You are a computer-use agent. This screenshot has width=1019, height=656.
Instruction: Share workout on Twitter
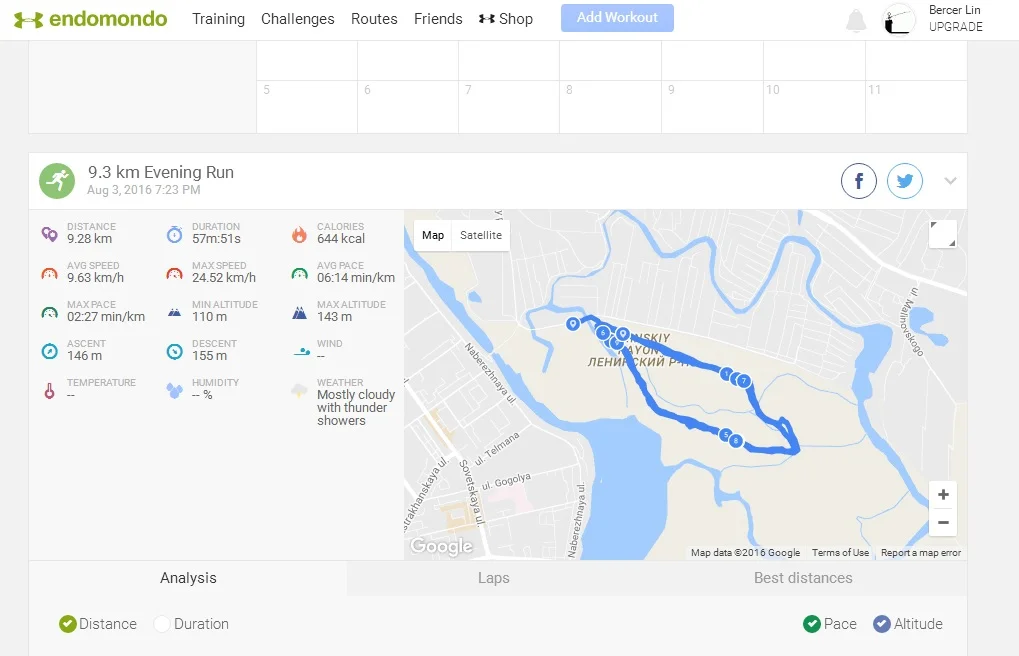[x=905, y=181]
